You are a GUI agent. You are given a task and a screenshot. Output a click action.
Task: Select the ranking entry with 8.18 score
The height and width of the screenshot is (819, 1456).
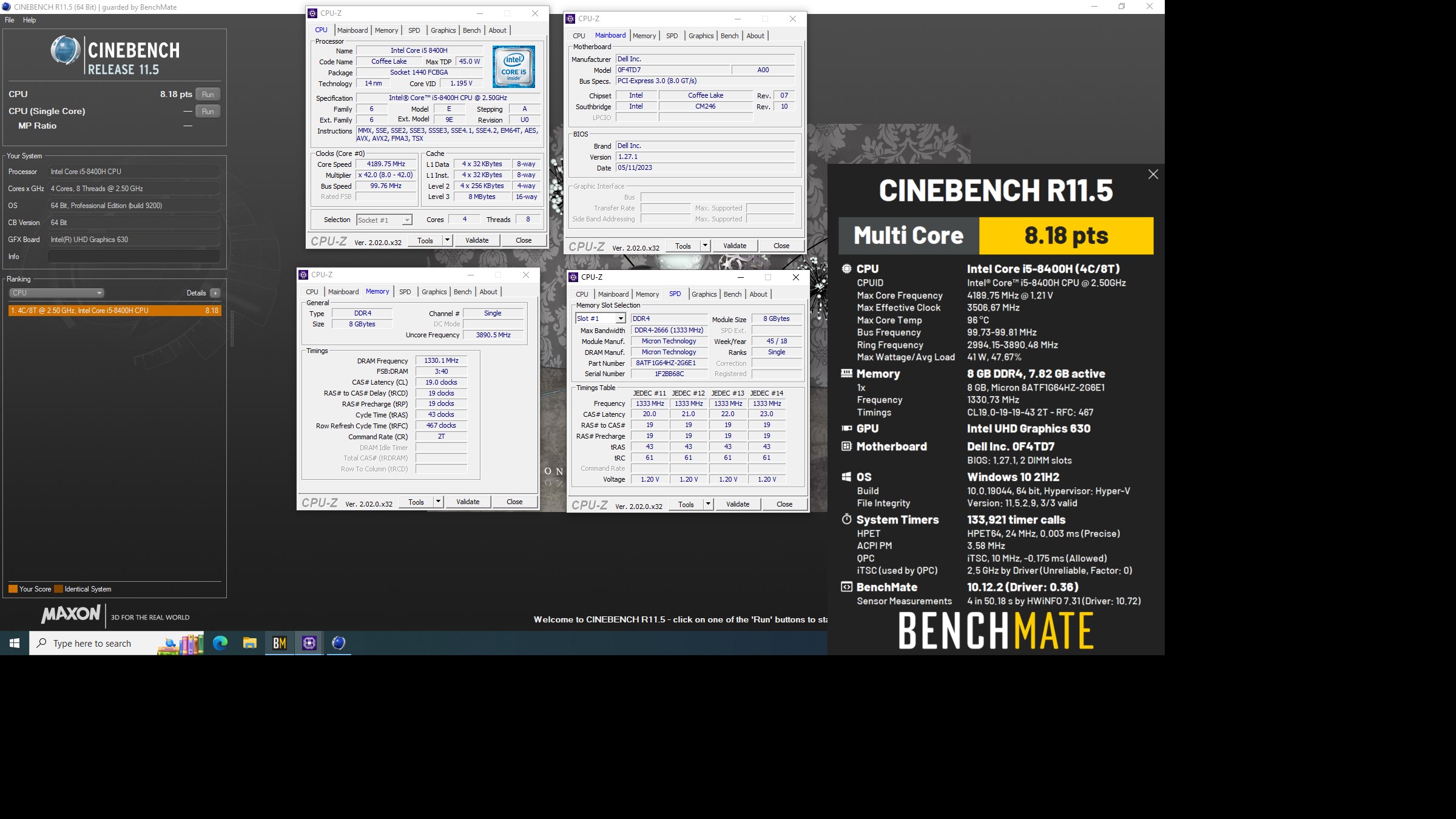[115, 311]
